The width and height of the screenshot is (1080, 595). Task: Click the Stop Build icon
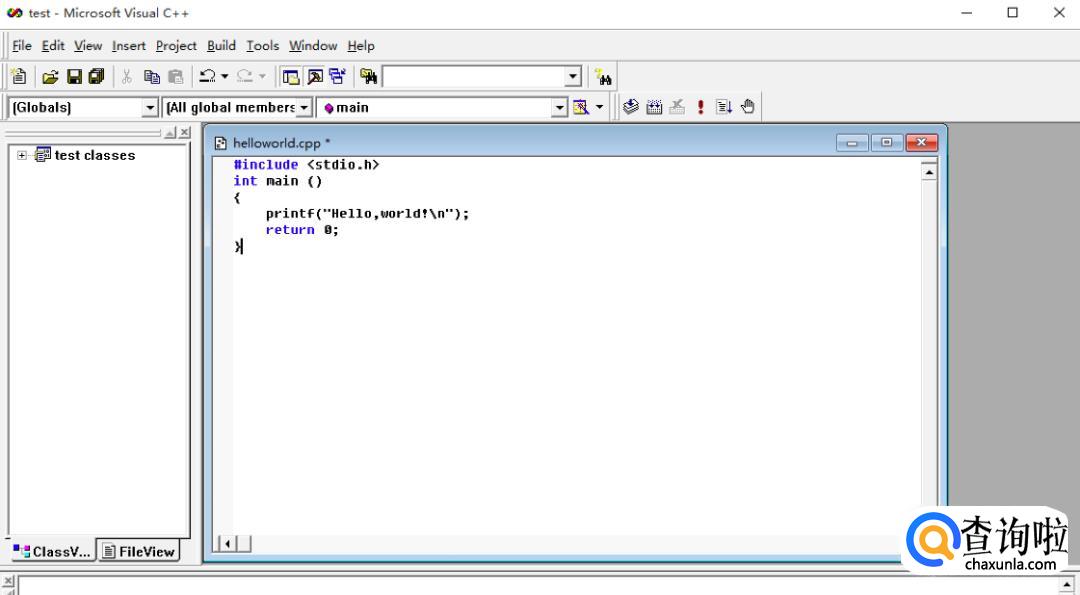(x=677, y=107)
